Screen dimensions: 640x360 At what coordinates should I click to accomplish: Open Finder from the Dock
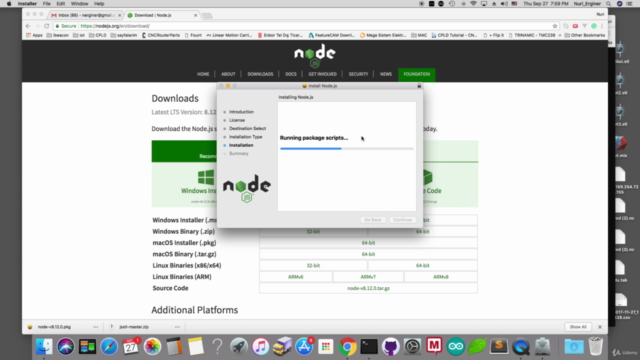click(44, 347)
